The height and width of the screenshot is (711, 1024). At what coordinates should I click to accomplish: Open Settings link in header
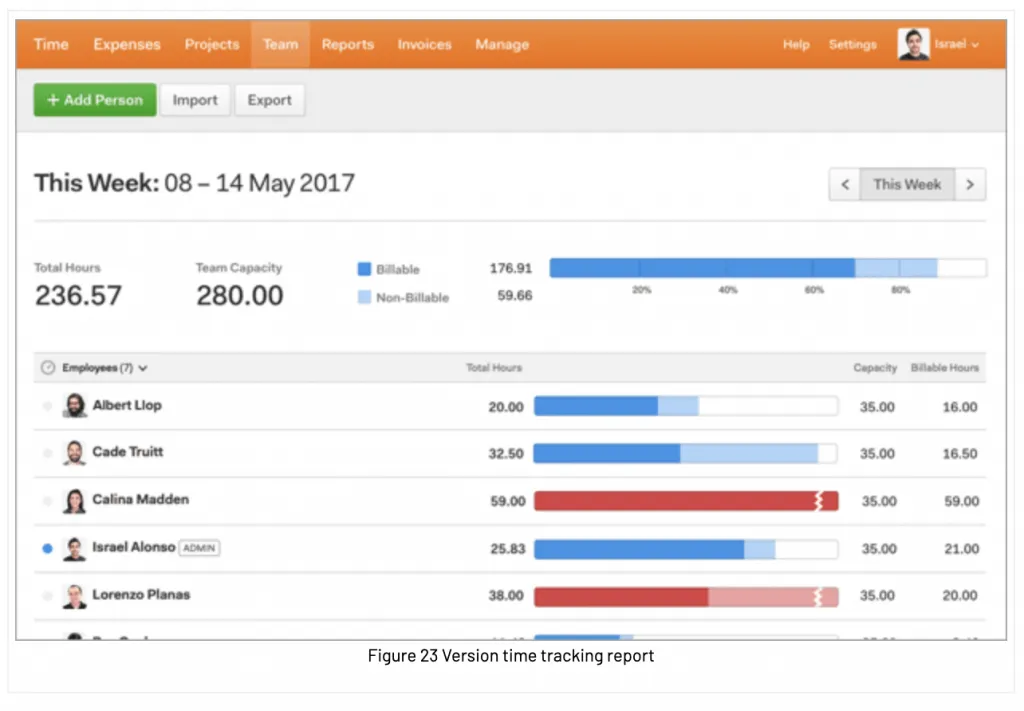tap(852, 44)
